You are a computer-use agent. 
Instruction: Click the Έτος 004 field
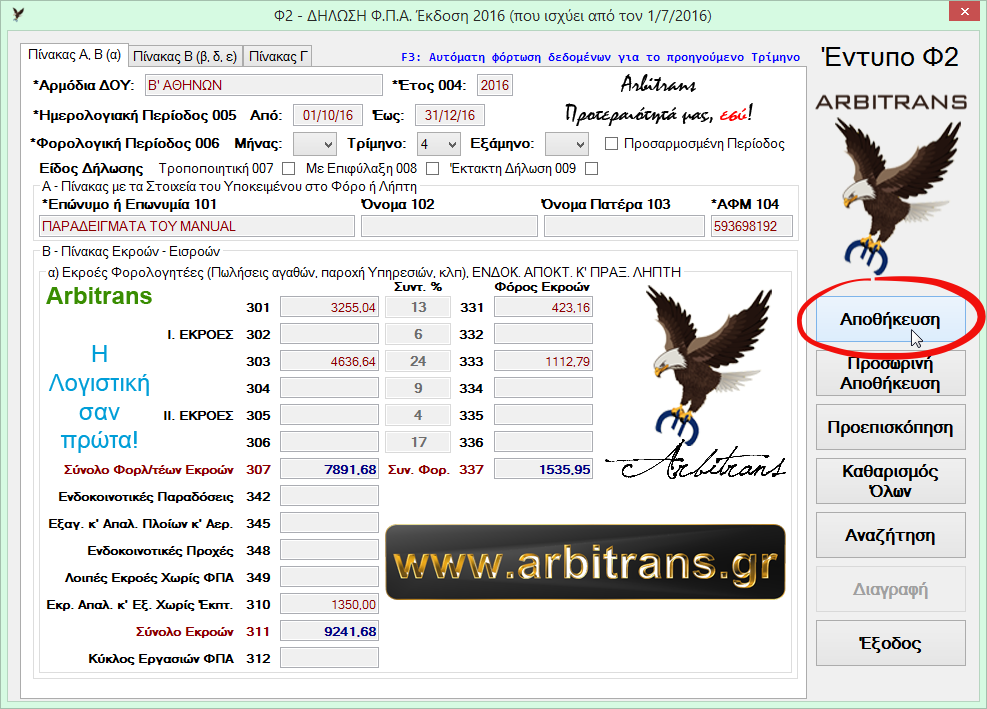[495, 85]
